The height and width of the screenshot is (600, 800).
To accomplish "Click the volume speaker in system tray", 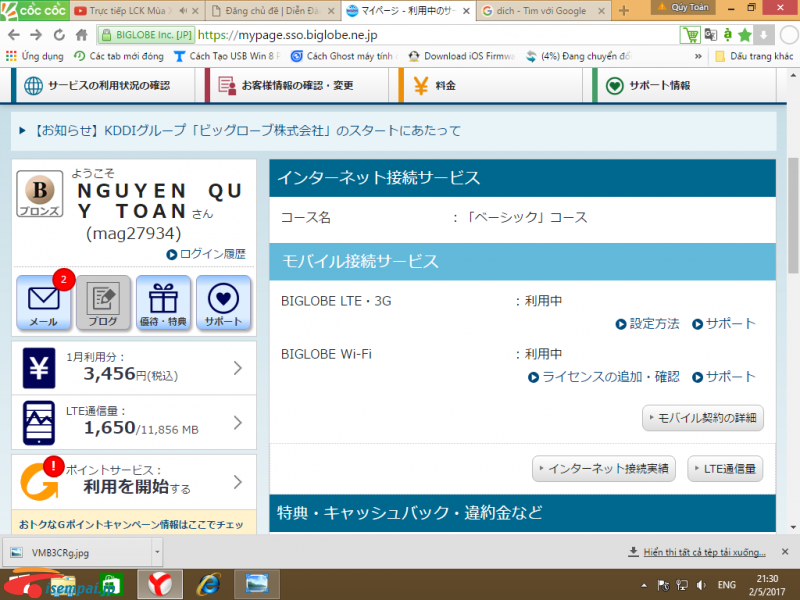I will click(x=702, y=585).
